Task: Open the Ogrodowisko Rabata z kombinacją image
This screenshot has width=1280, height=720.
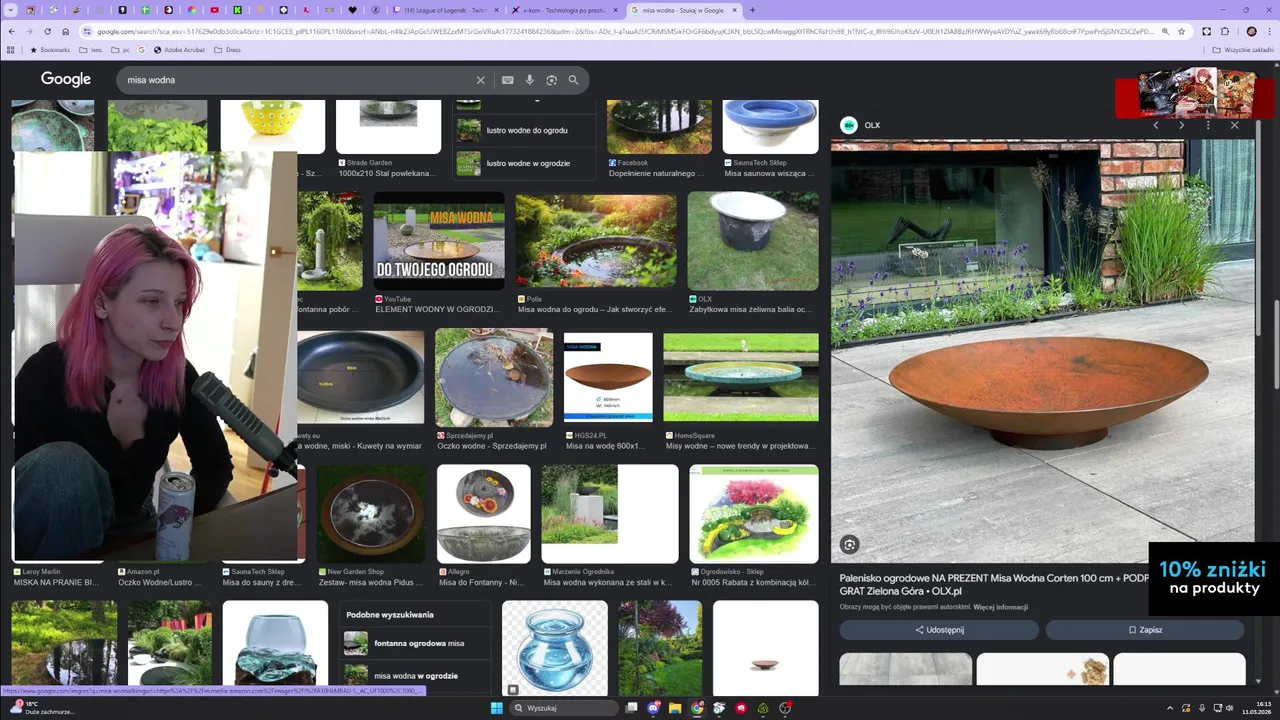Action: click(x=754, y=514)
